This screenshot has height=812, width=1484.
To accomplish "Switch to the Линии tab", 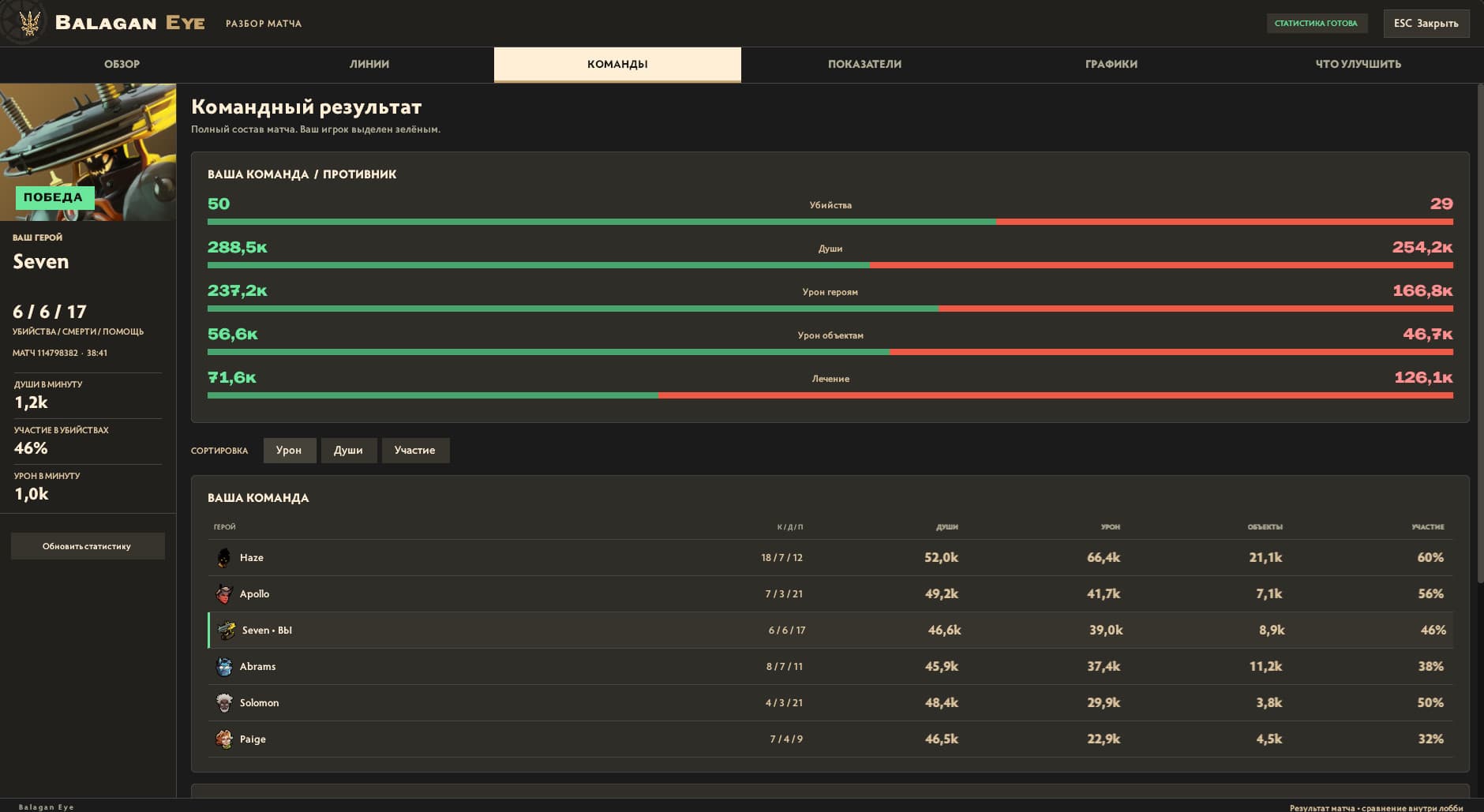I will click(369, 64).
